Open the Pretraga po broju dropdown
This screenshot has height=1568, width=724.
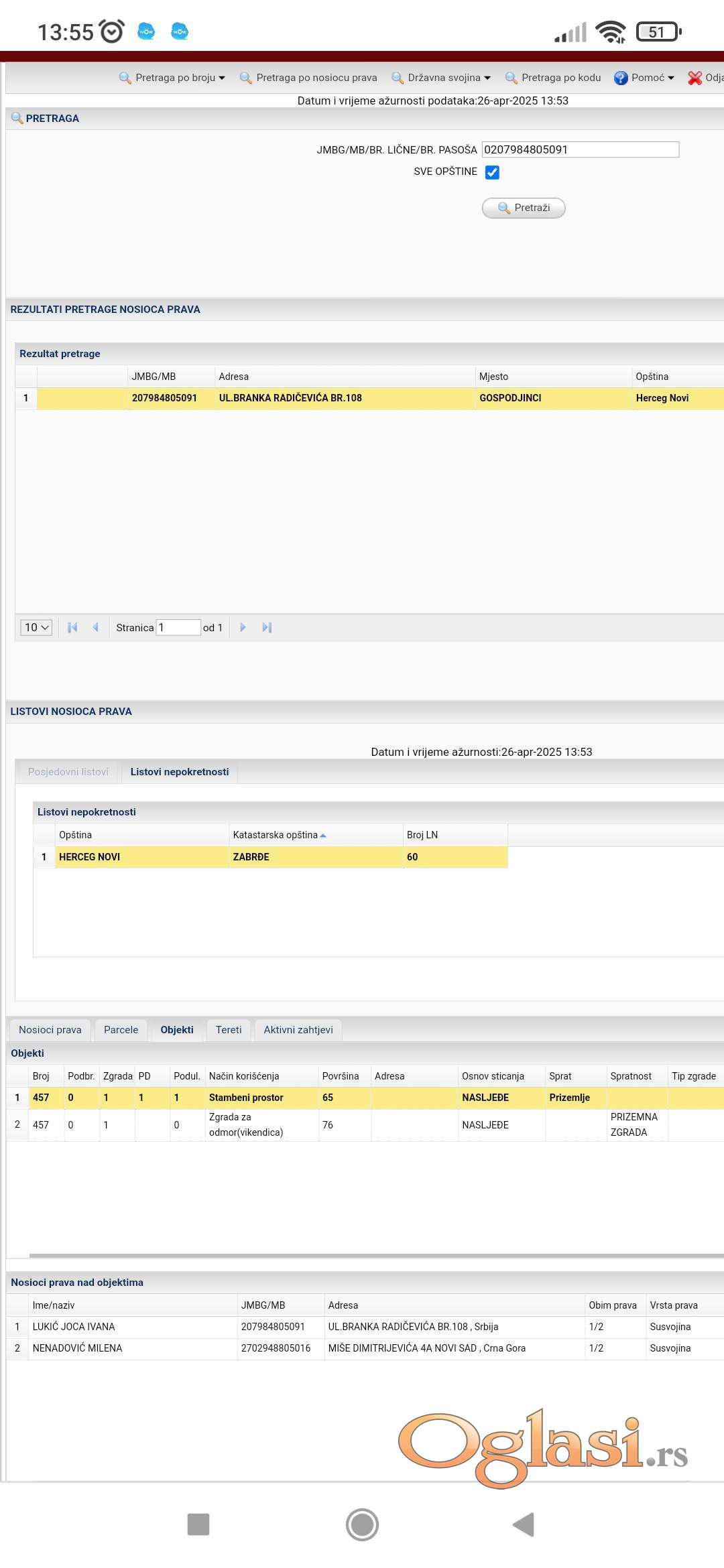point(172,78)
